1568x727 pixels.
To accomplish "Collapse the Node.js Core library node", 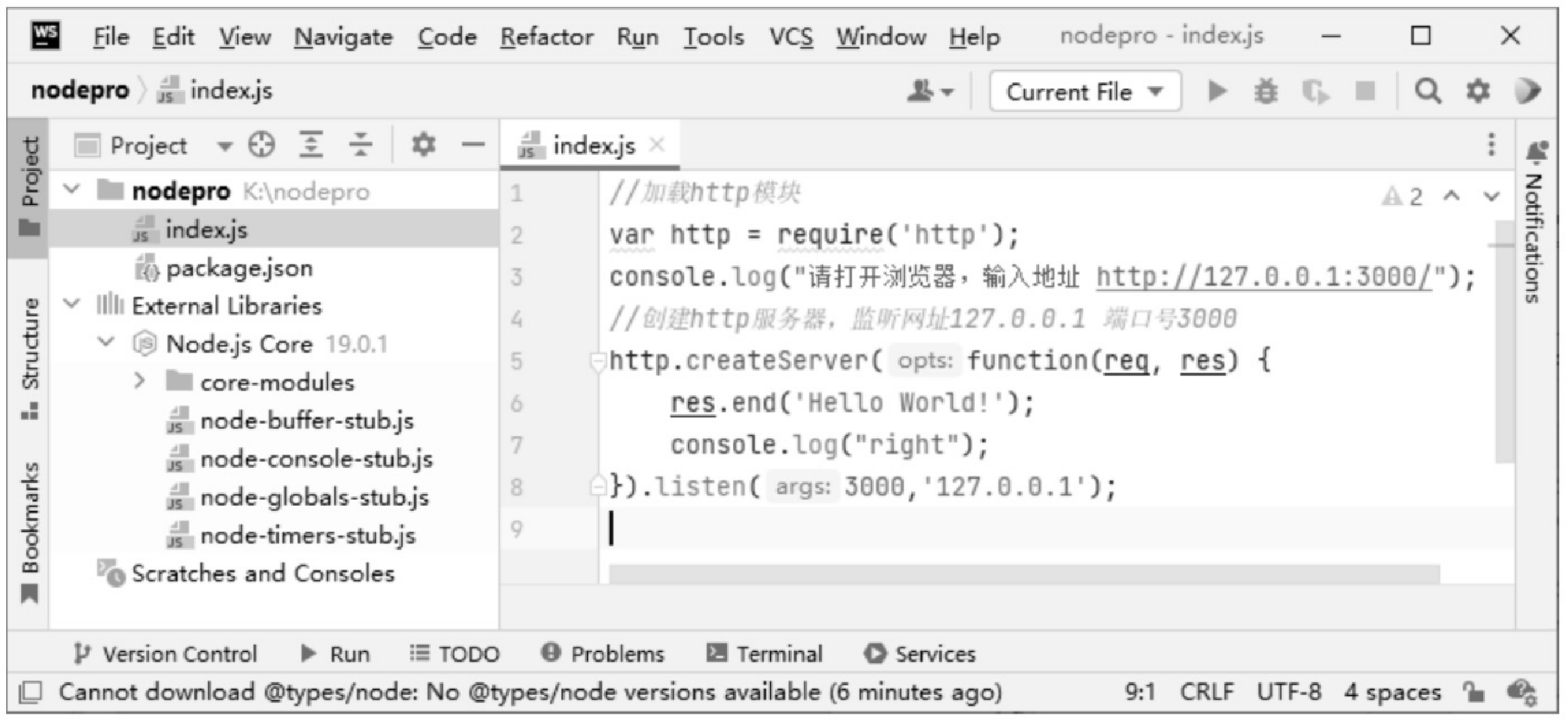I will pyautogui.click(x=107, y=343).
